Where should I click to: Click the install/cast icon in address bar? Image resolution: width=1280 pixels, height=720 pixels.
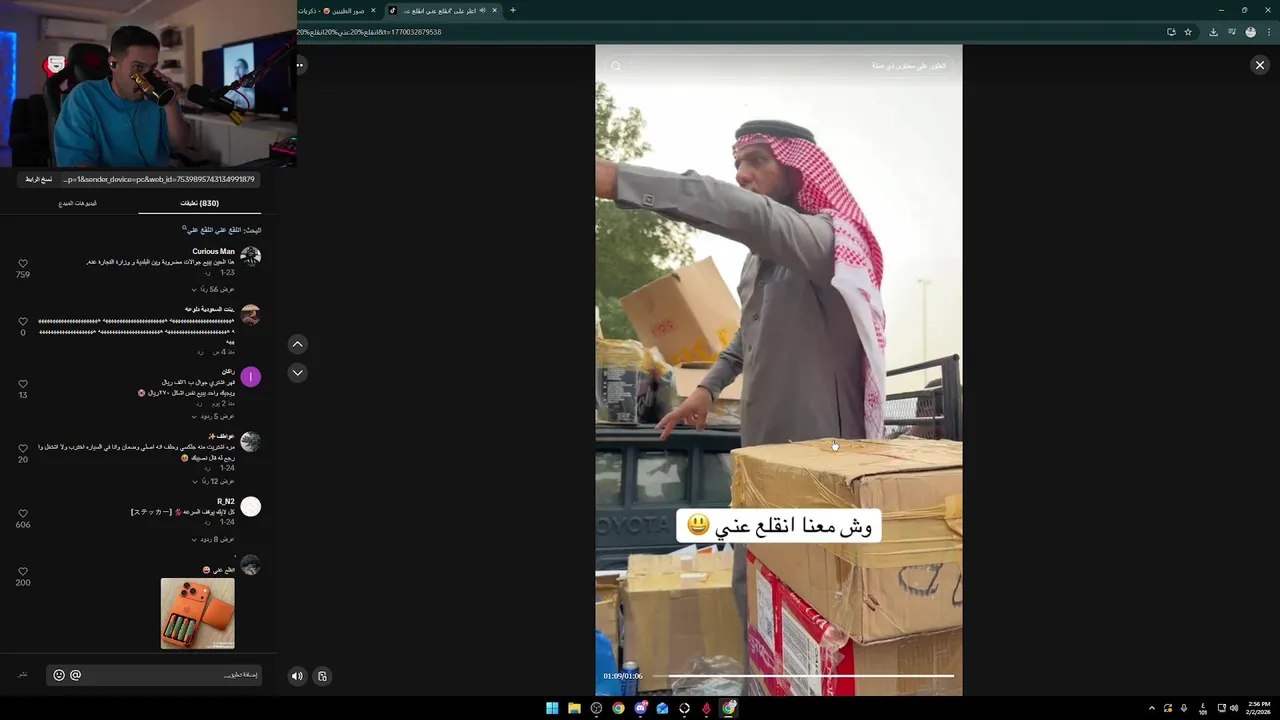coord(1171,32)
